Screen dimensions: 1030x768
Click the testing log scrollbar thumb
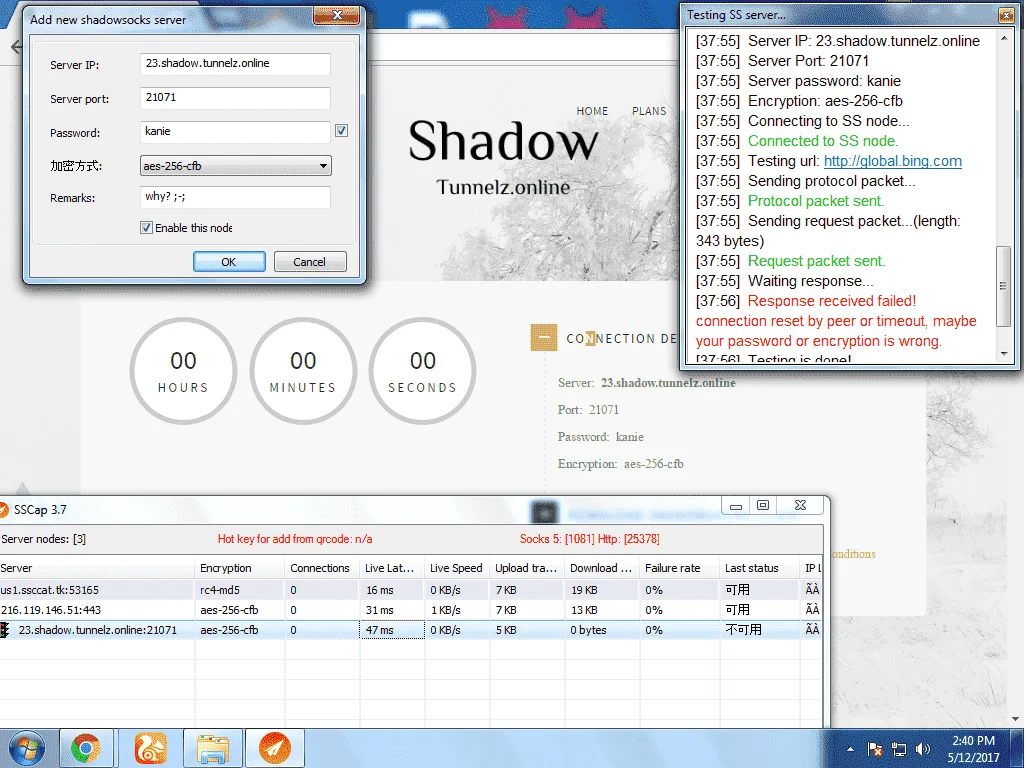point(1004,286)
